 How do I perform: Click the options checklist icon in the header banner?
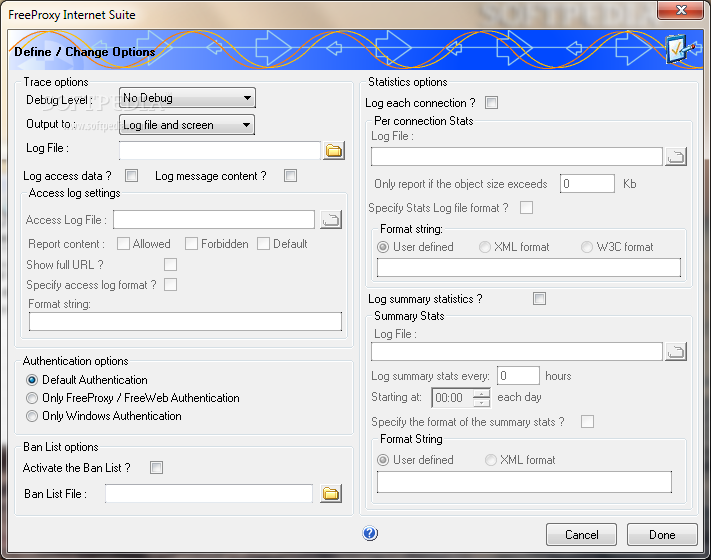coord(679,49)
